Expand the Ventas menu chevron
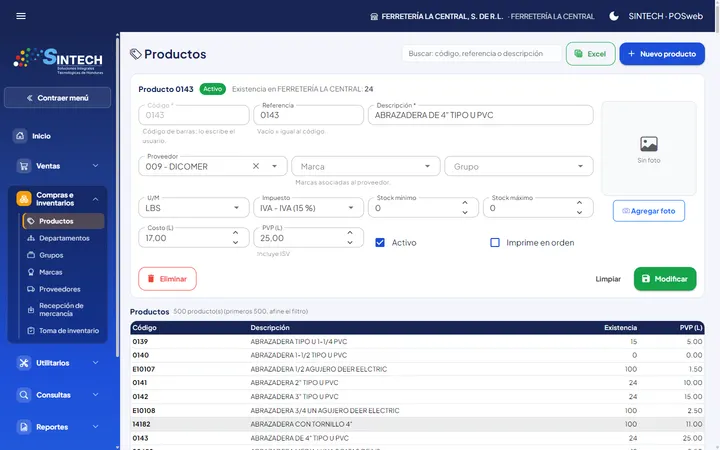 (x=96, y=166)
